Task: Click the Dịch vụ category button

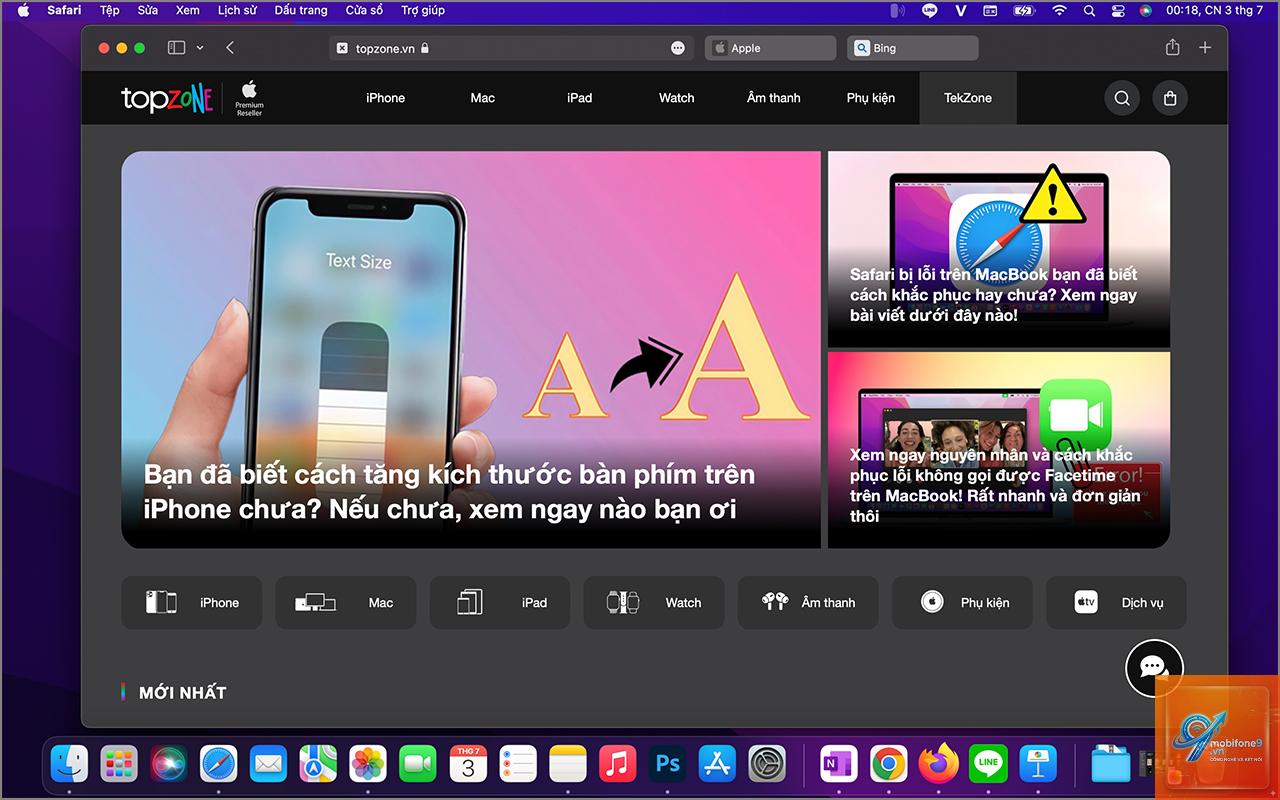Action: click(1116, 603)
